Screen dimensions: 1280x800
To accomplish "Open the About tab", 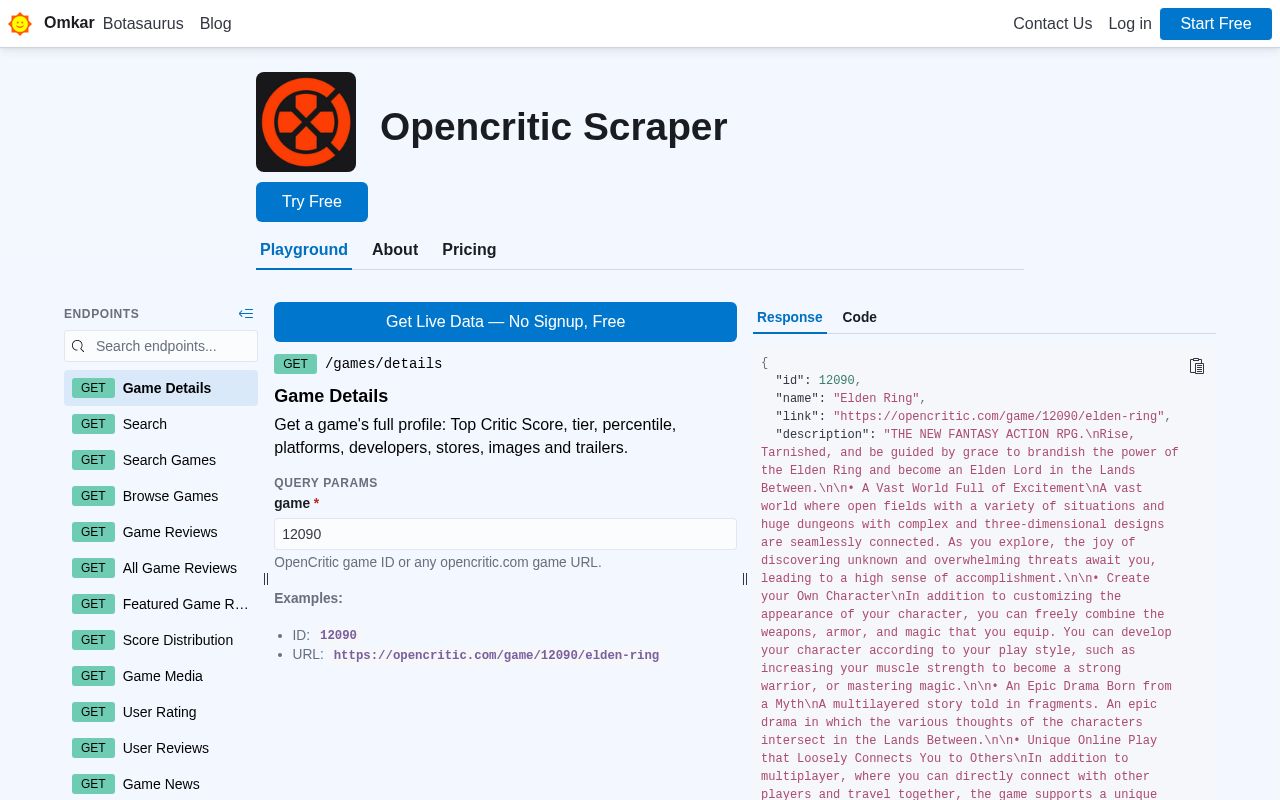I will pyautogui.click(x=395, y=250).
